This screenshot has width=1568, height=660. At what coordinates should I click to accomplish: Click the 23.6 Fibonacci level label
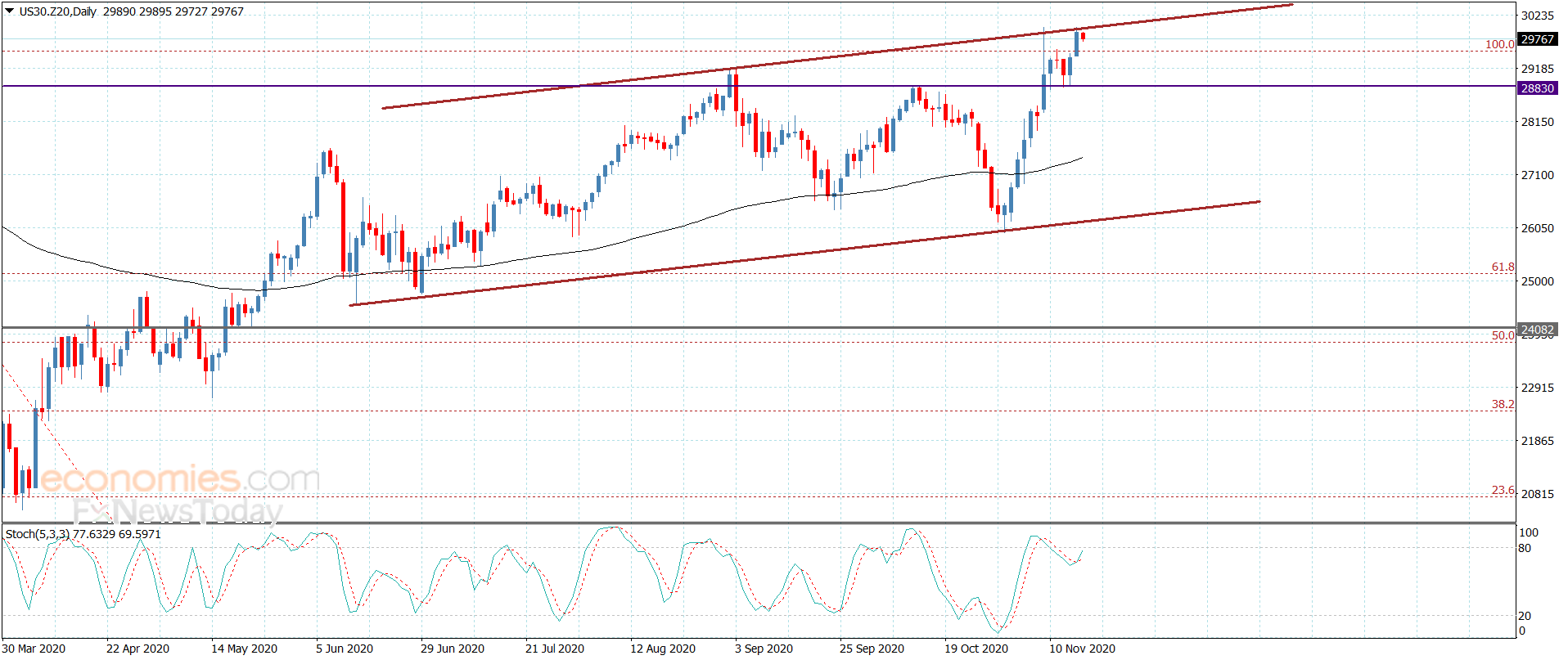coord(1503,490)
